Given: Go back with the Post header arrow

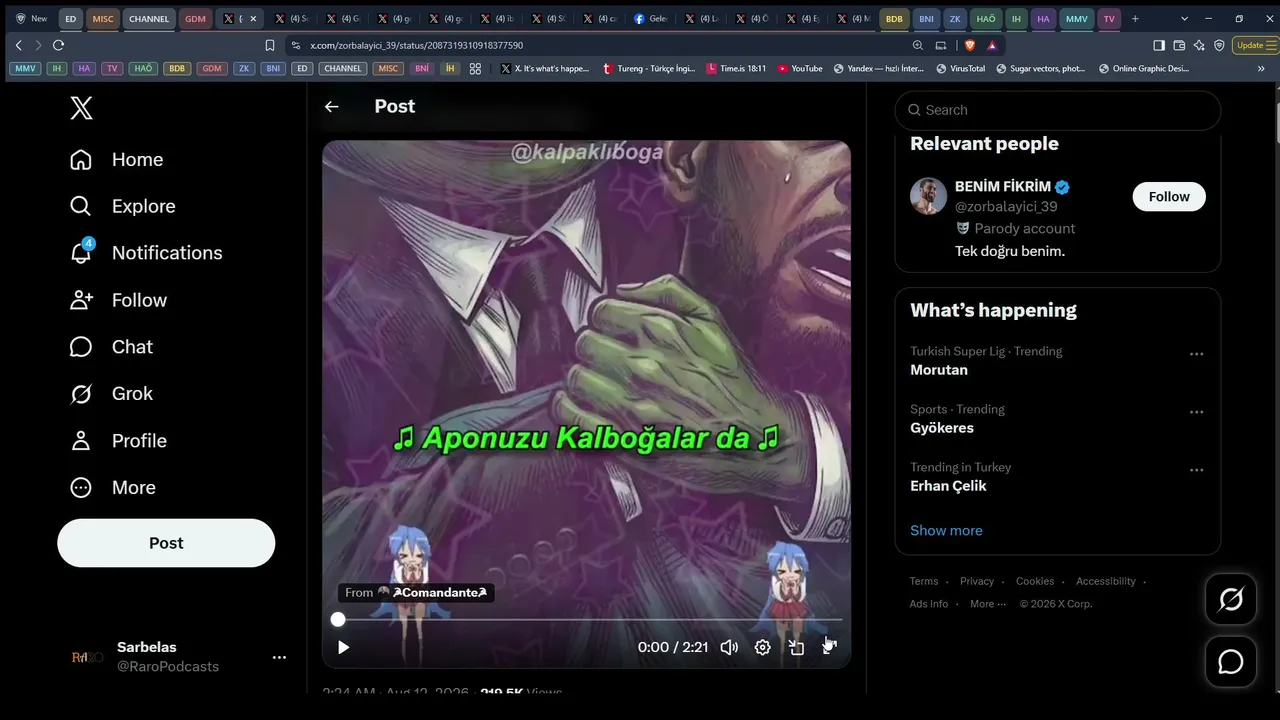Looking at the screenshot, I should coord(332,107).
